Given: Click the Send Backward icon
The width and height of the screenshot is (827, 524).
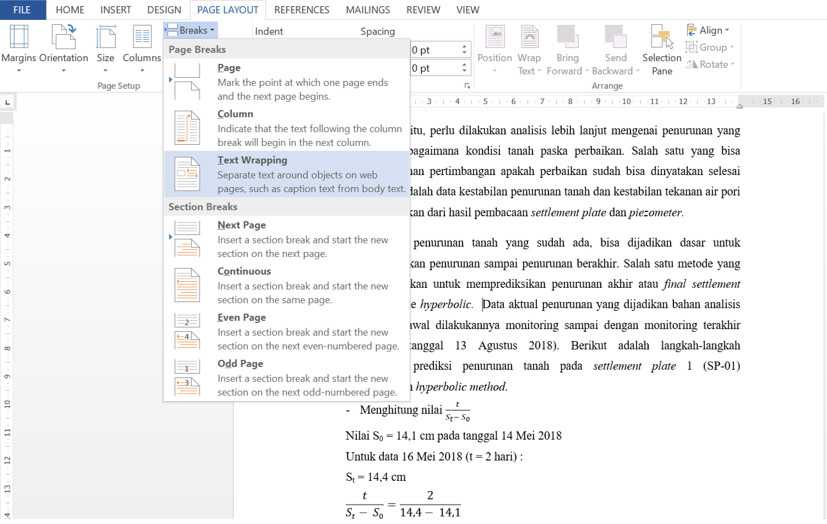Looking at the screenshot, I should [x=615, y=37].
